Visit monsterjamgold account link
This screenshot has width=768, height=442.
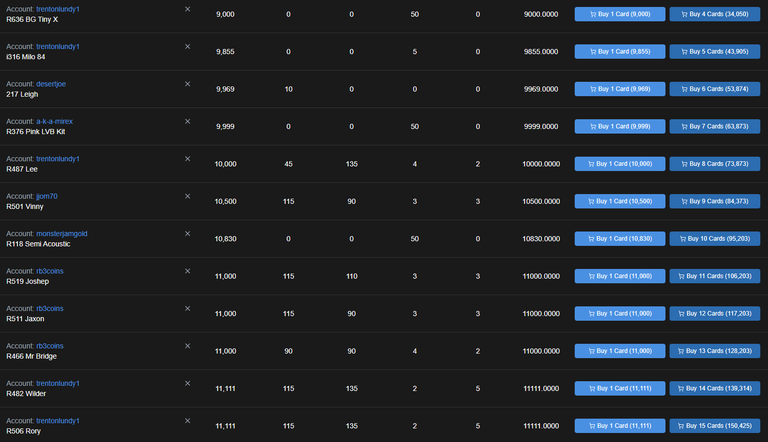62,233
